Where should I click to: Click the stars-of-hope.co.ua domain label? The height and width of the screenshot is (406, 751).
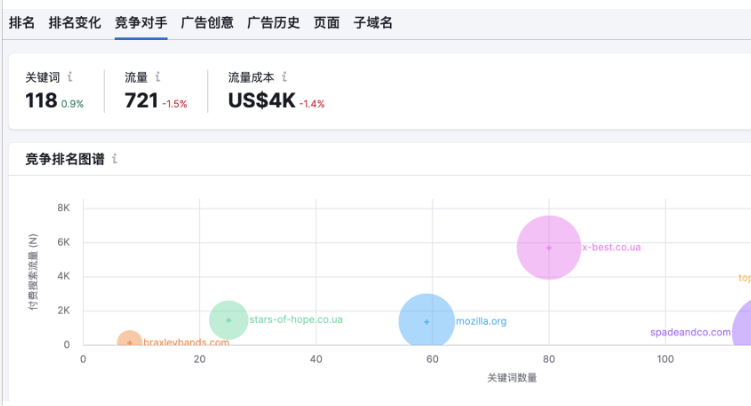(x=296, y=320)
